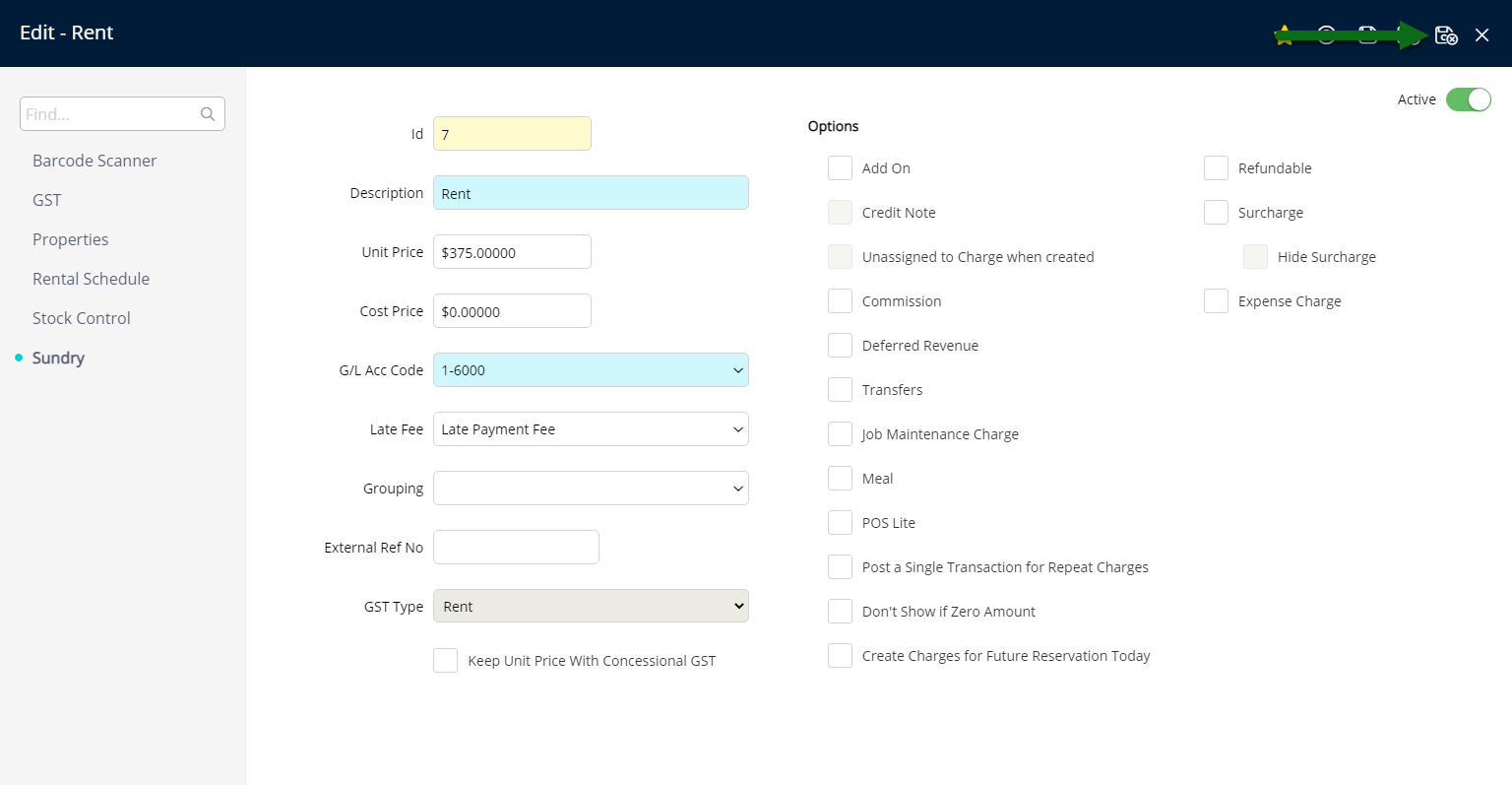Image resolution: width=1512 pixels, height=785 pixels.
Task: Close the Edit - Rent window
Action: (x=1481, y=35)
